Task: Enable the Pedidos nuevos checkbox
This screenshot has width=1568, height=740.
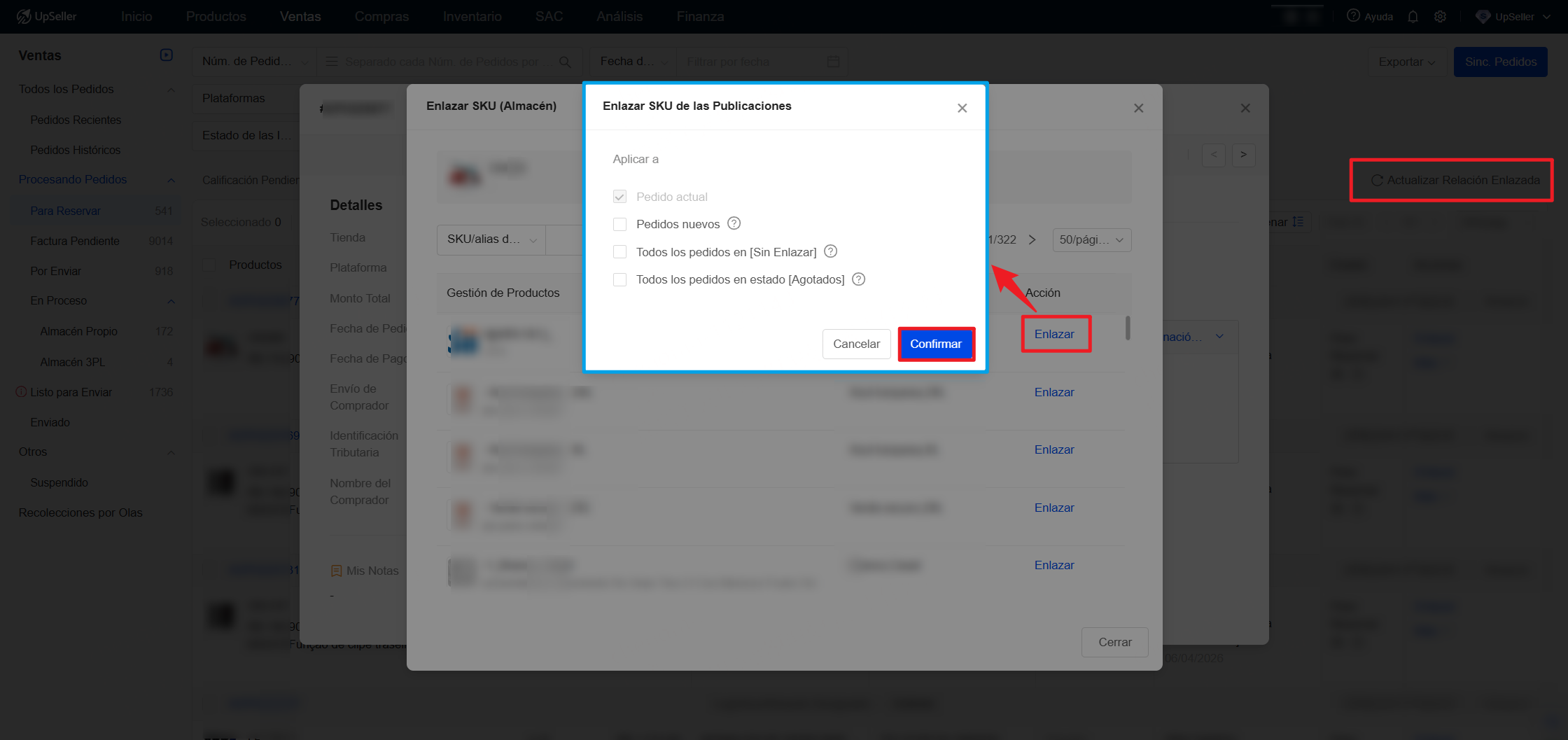Action: [619, 224]
